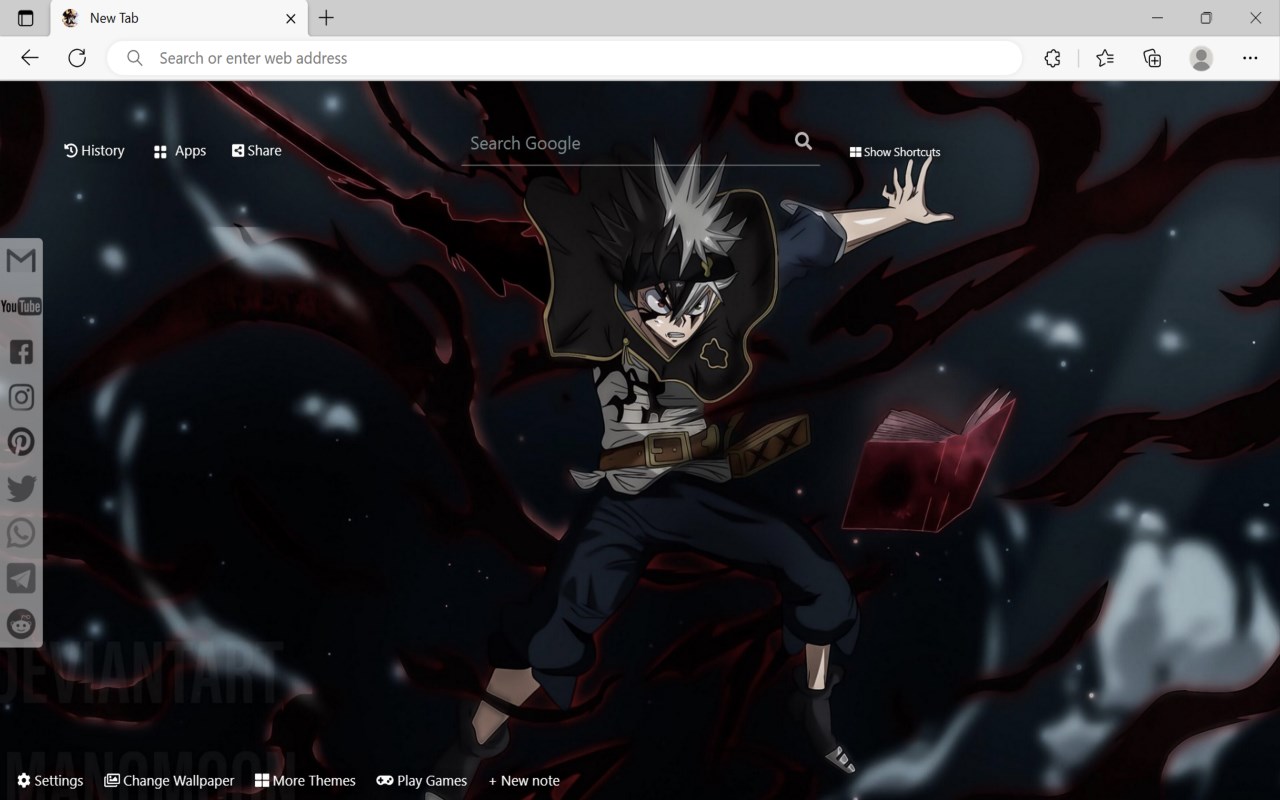
Task: Open Telegram sidebar shortcut
Action: 21,578
